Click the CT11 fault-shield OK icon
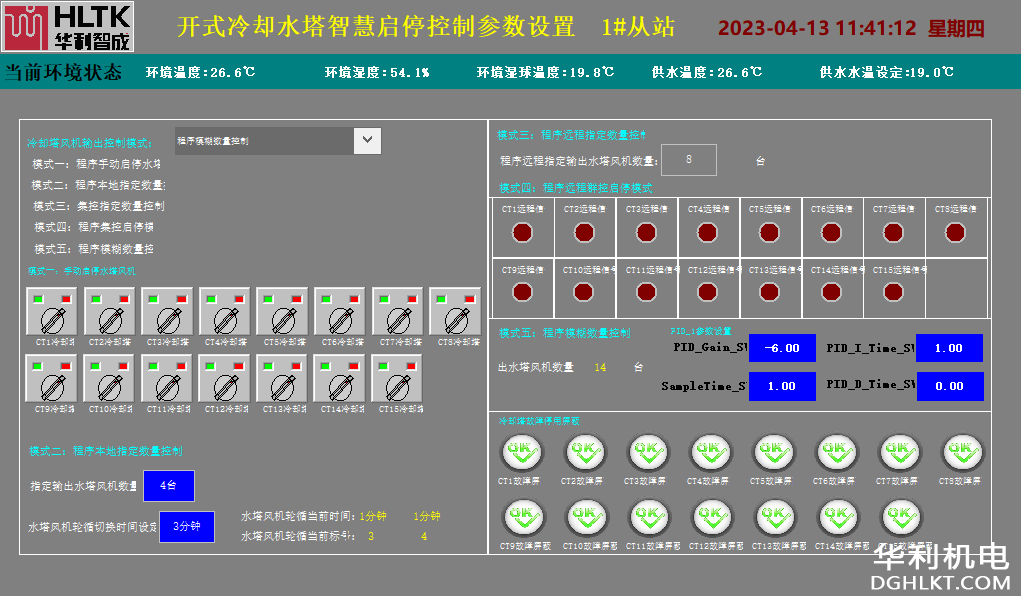1021x596 pixels. [x=646, y=518]
